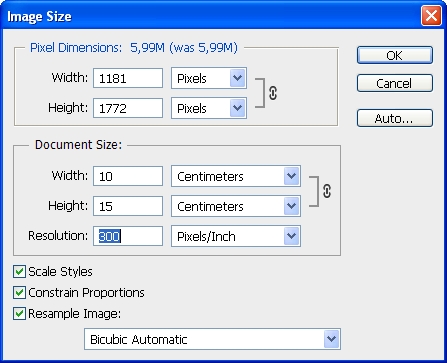The height and width of the screenshot is (363, 447).
Task: Click the Cancel button
Action: point(395,83)
